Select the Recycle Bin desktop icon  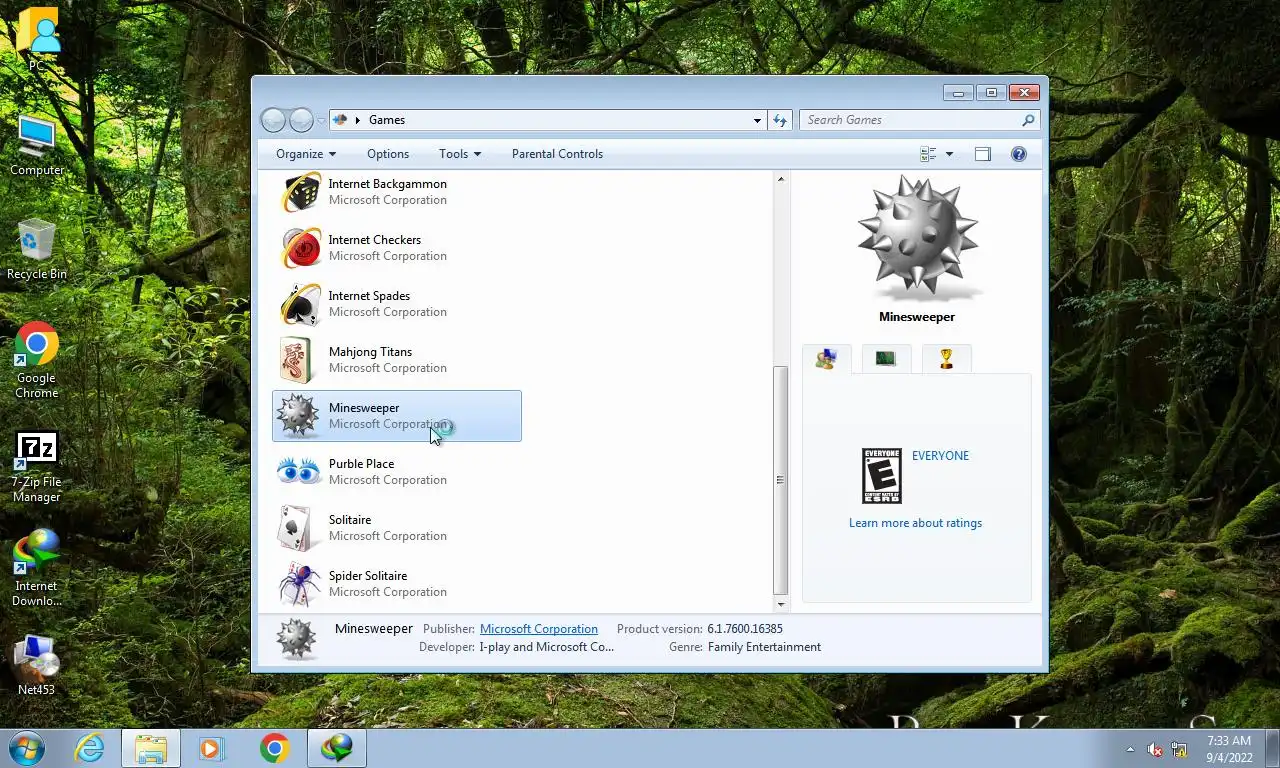[x=37, y=249]
